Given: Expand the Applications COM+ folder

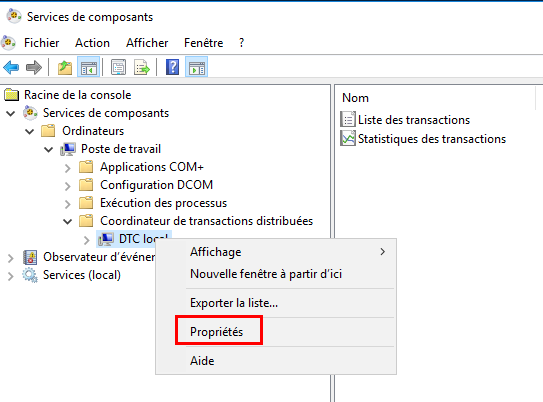Looking at the screenshot, I should point(68,168).
